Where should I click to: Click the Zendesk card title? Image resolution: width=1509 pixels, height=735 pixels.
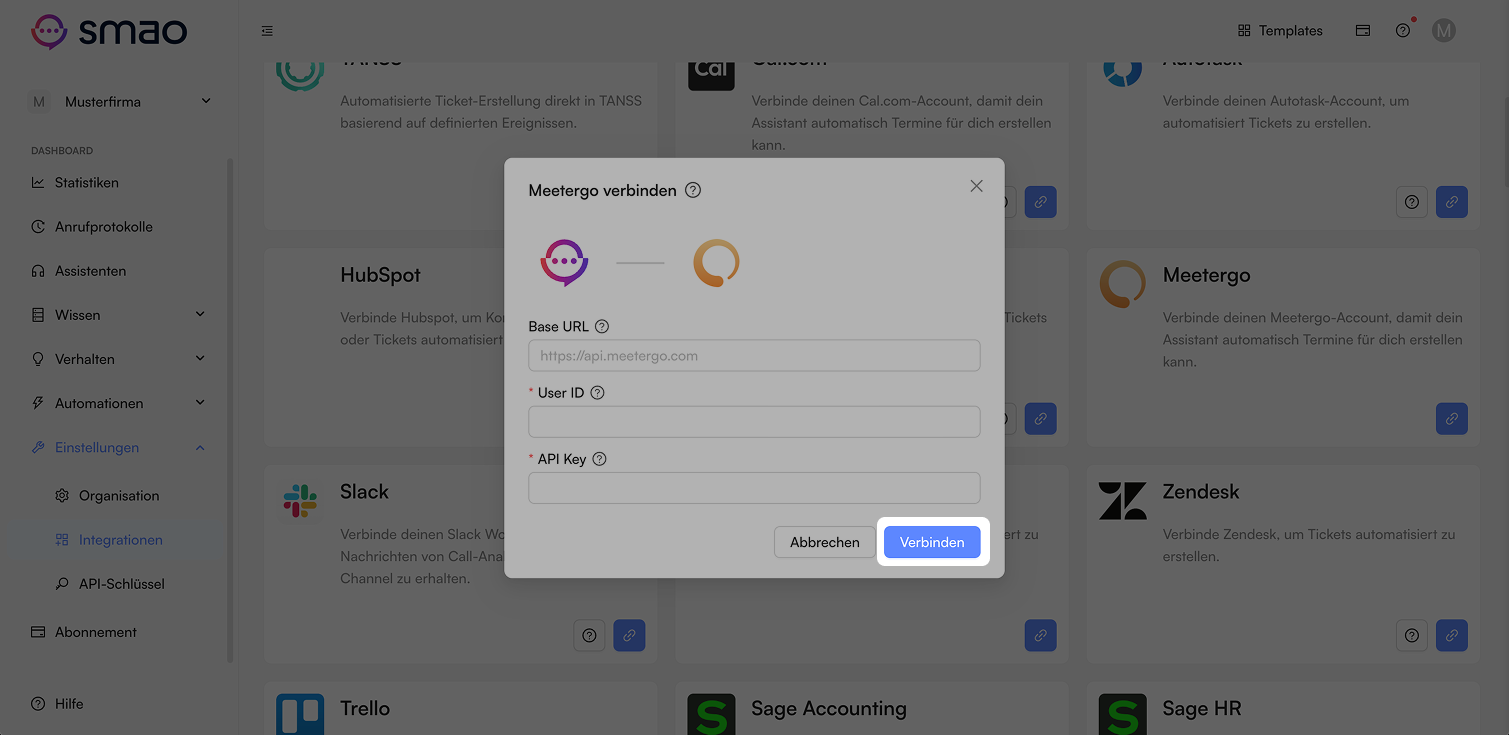(1201, 492)
